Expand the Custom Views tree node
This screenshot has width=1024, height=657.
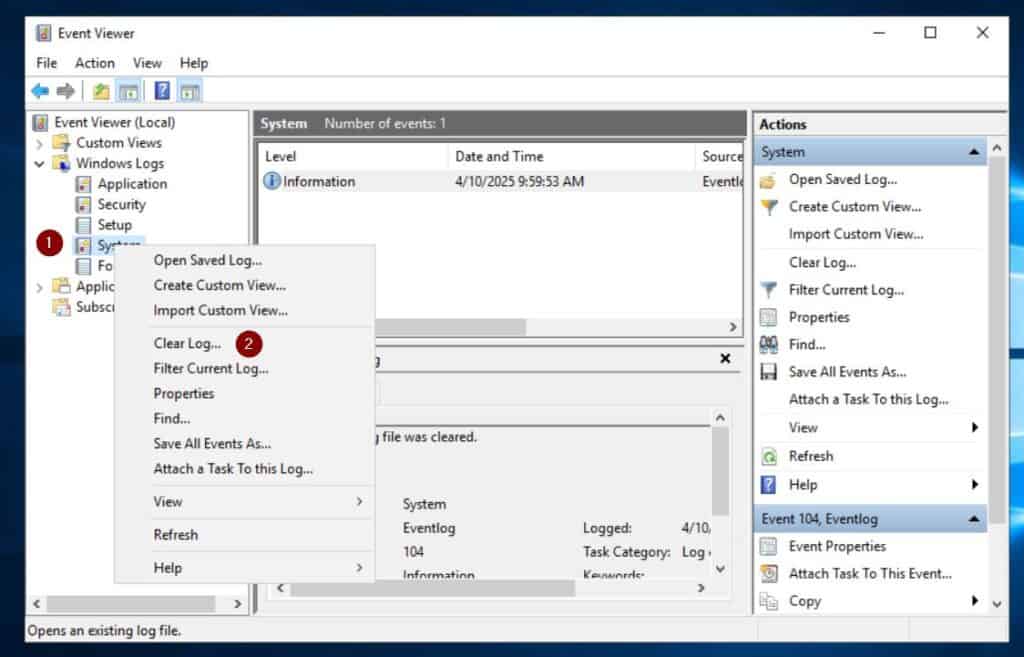click(39, 143)
